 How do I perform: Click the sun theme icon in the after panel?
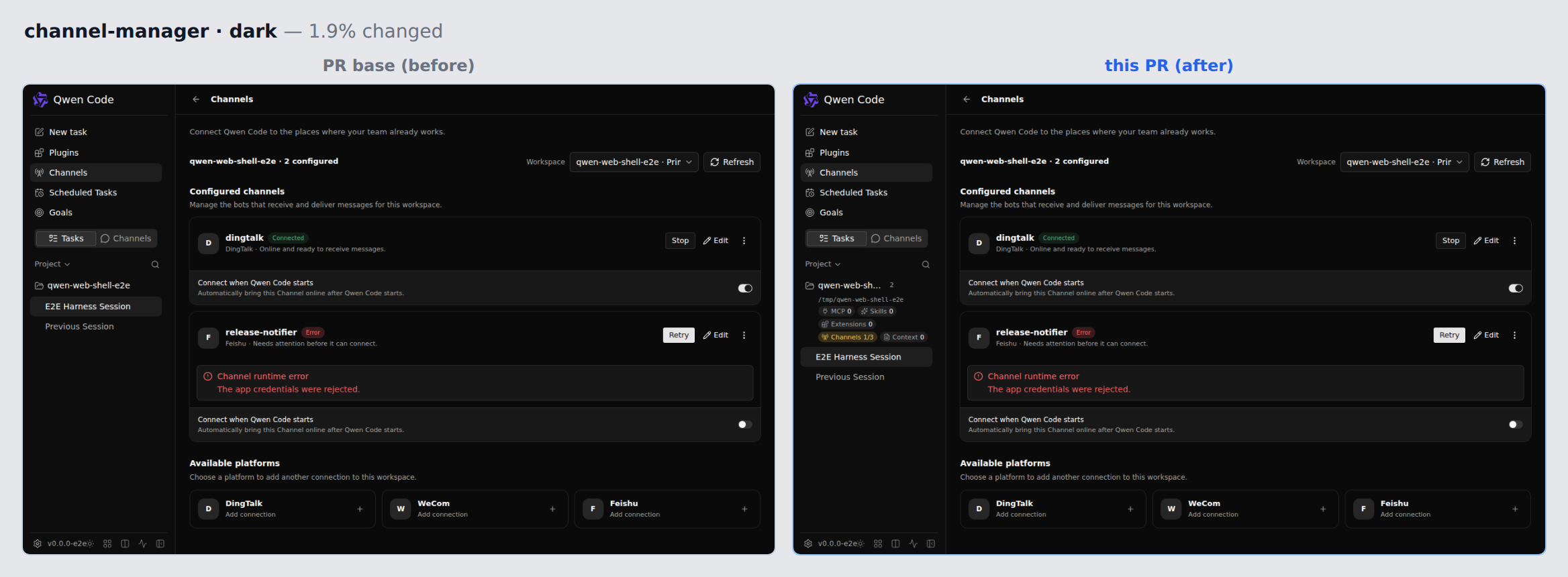861,543
